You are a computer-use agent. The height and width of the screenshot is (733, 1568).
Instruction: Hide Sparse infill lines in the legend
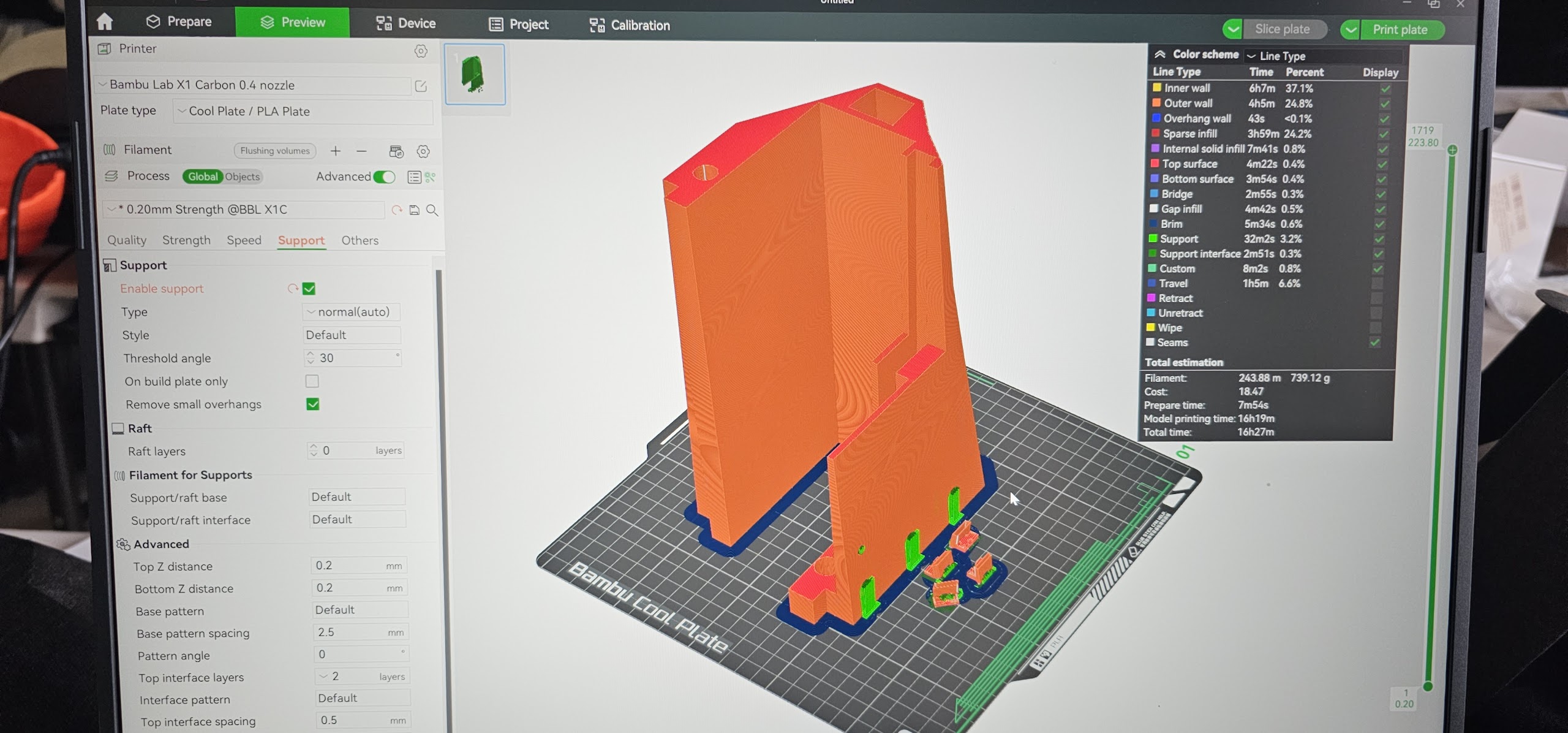click(1384, 134)
